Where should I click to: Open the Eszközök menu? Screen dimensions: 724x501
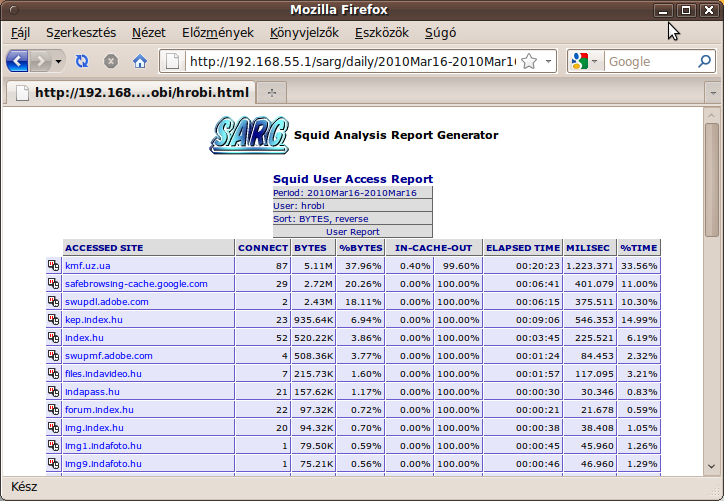[x=381, y=33]
